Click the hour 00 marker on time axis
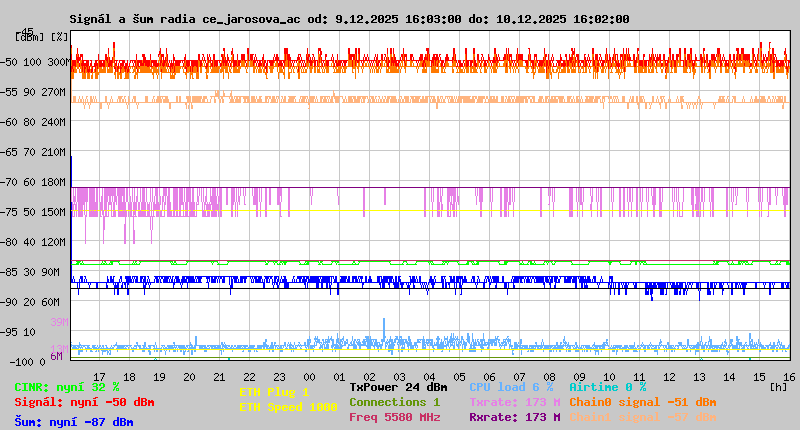The height and width of the screenshot is (430, 800). 340,376
